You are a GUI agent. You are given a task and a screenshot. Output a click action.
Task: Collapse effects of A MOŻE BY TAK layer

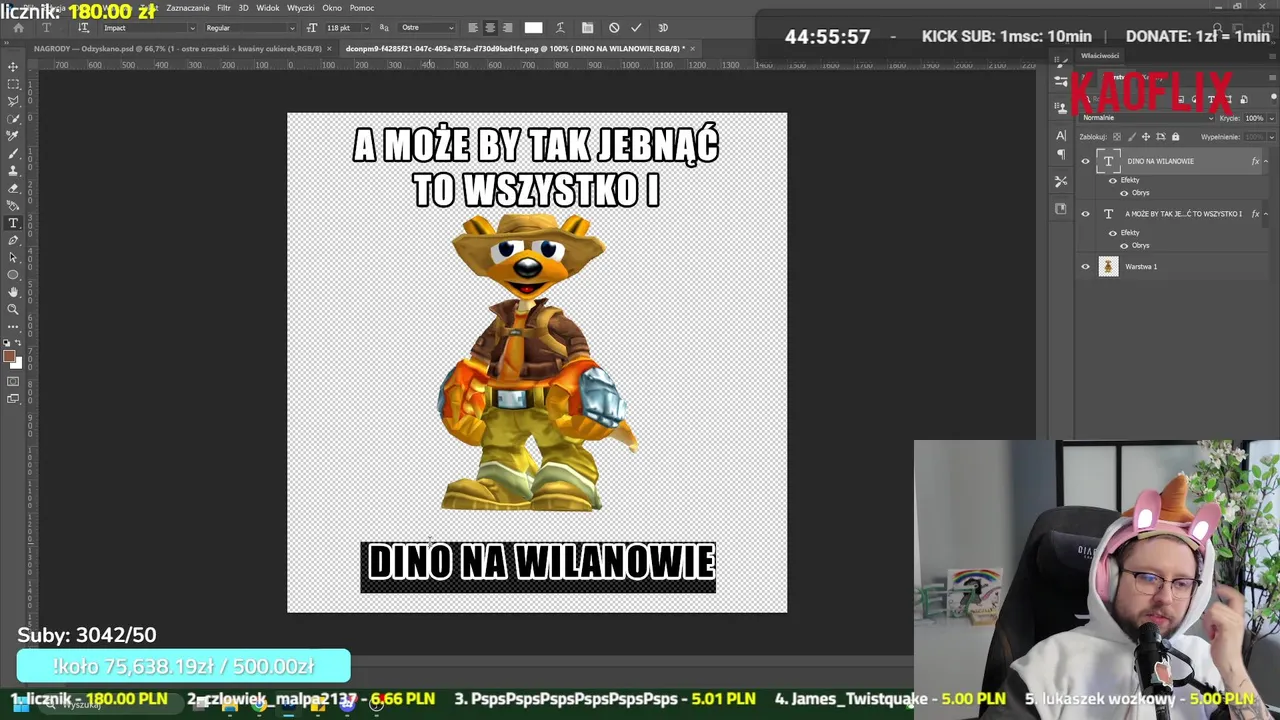(x=1265, y=214)
